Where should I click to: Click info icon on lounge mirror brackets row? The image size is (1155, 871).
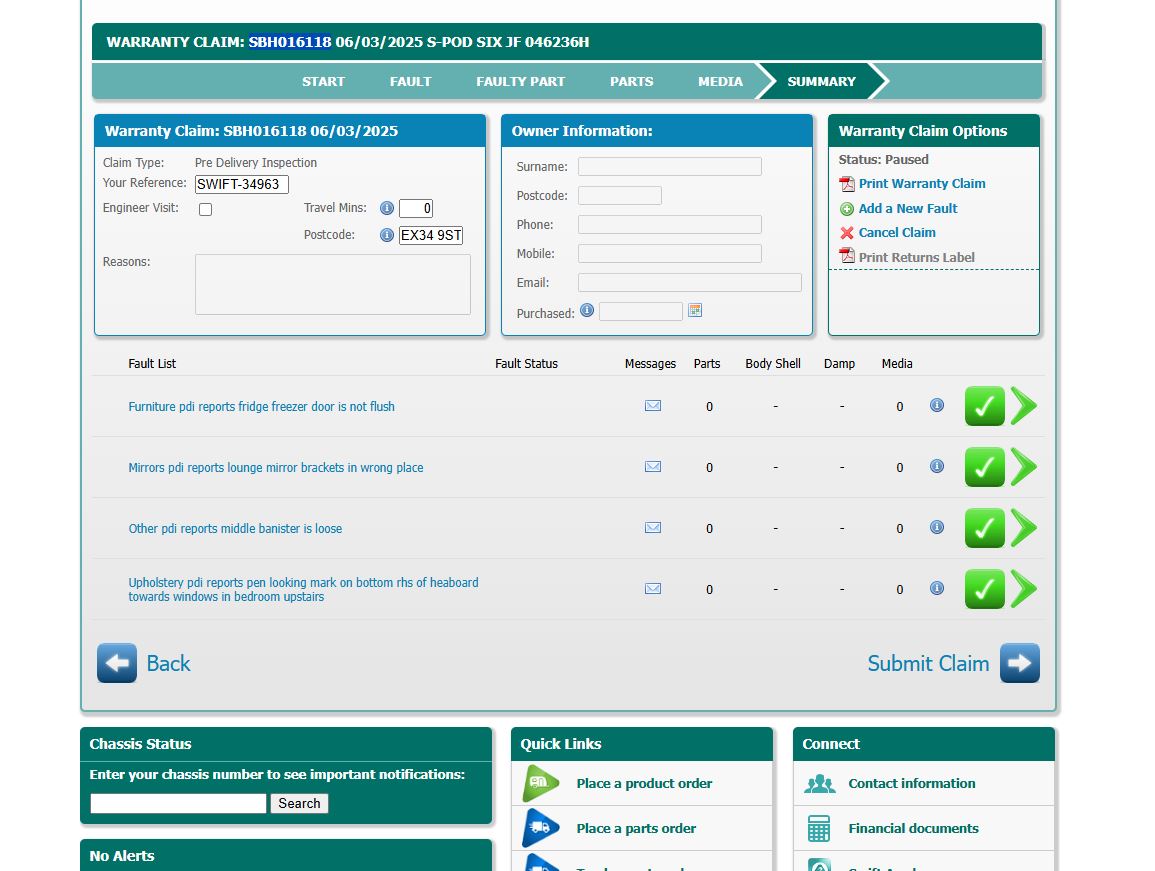(x=937, y=466)
